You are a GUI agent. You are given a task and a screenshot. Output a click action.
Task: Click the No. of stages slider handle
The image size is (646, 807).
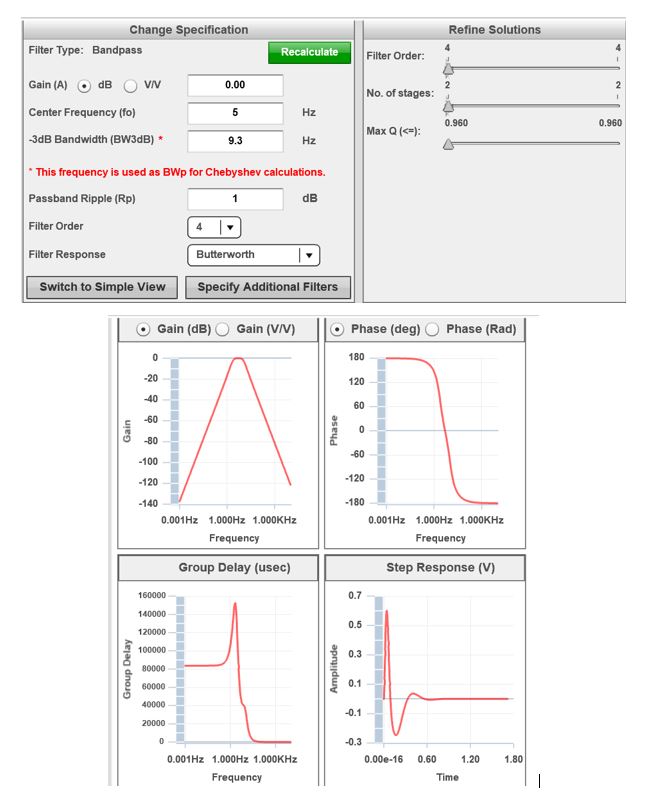coord(448,106)
